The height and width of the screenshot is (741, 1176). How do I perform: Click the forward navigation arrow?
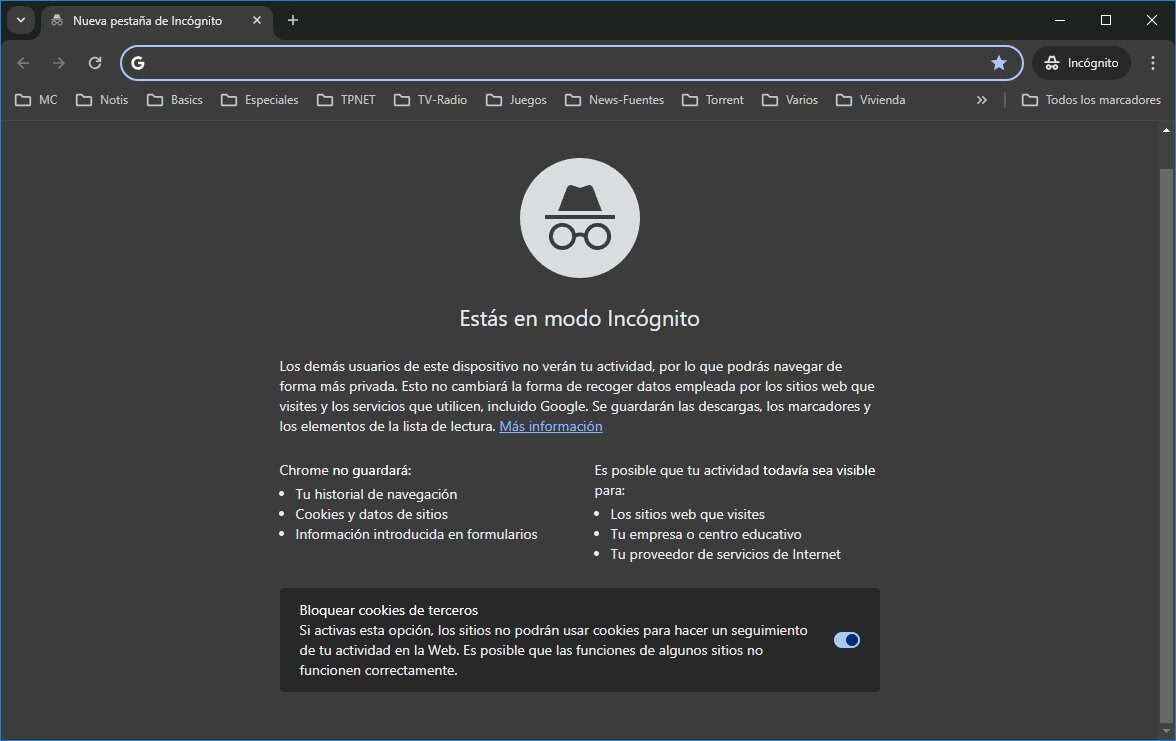coord(58,62)
